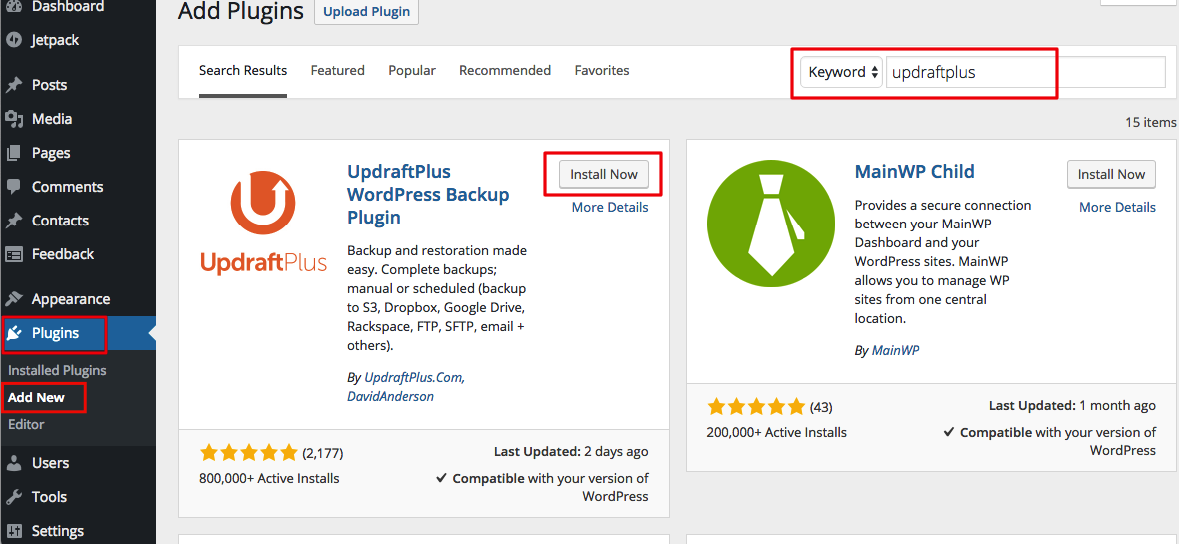
Task: Click the Pages sidebar icon
Action: (x=14, y=153)
